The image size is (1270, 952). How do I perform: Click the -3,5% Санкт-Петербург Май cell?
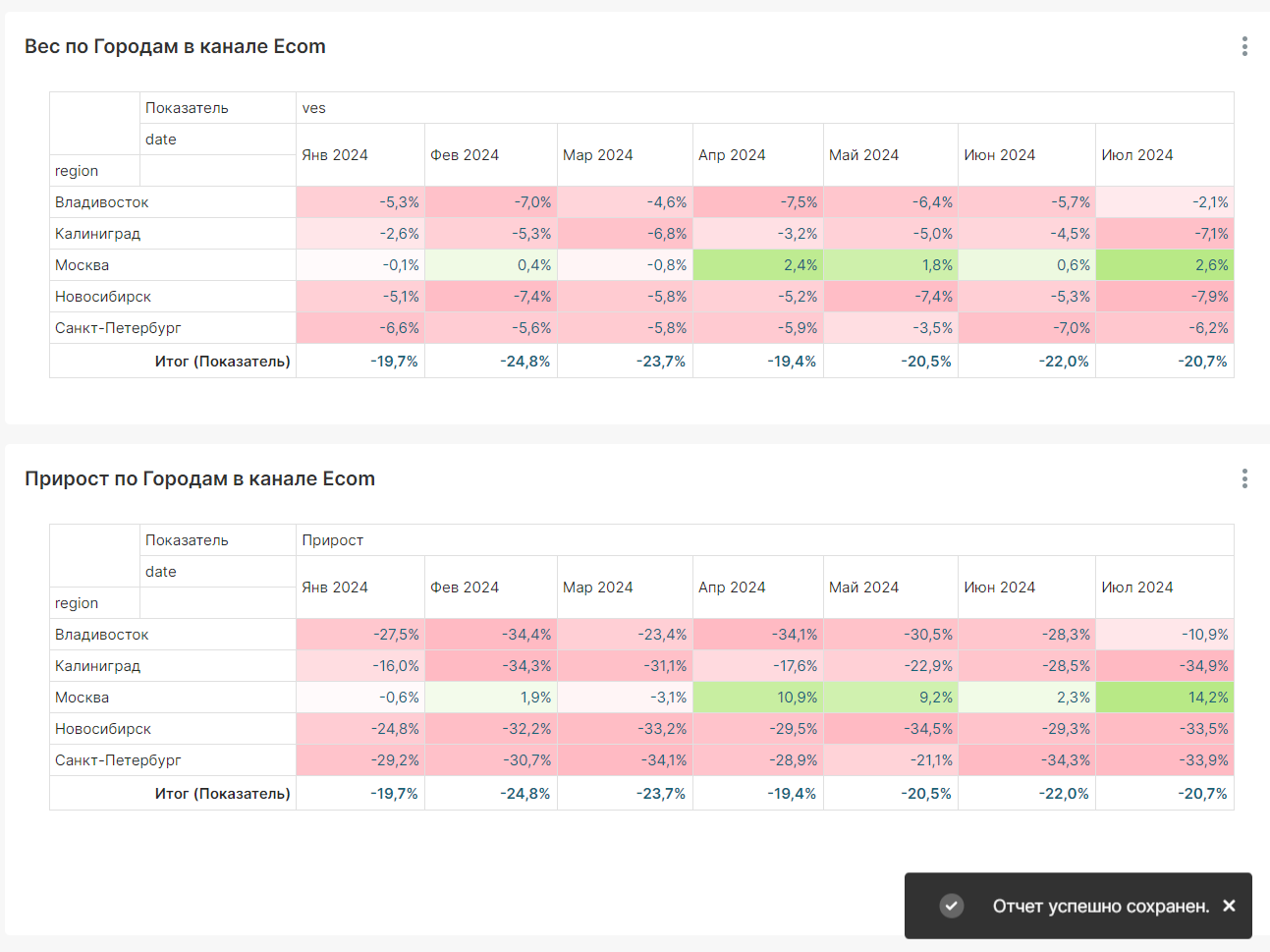click(x=891, y=328)
